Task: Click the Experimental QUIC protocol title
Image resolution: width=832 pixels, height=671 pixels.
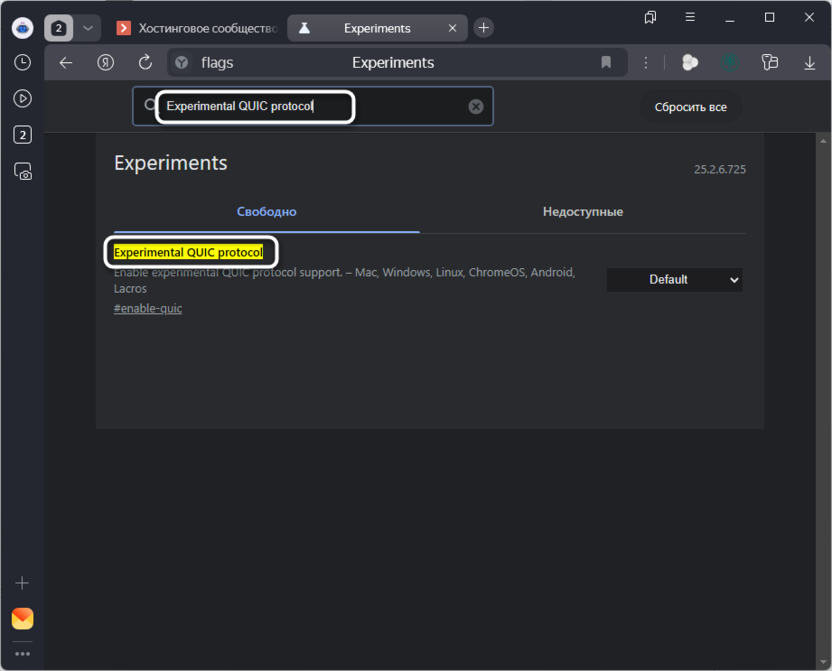Action: point(188,252)
